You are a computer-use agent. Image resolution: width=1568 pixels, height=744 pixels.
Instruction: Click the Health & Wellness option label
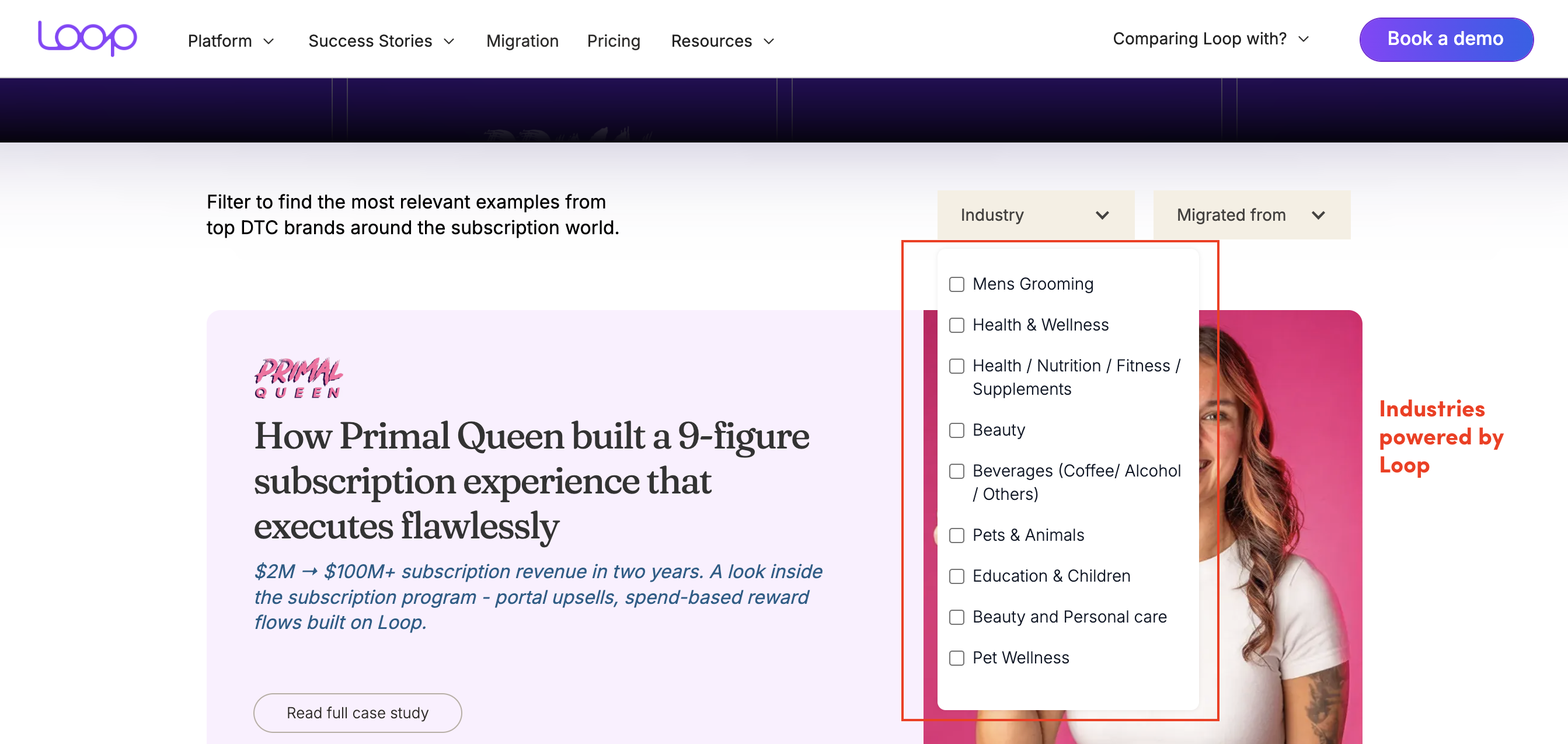(x=1040, y=325)
